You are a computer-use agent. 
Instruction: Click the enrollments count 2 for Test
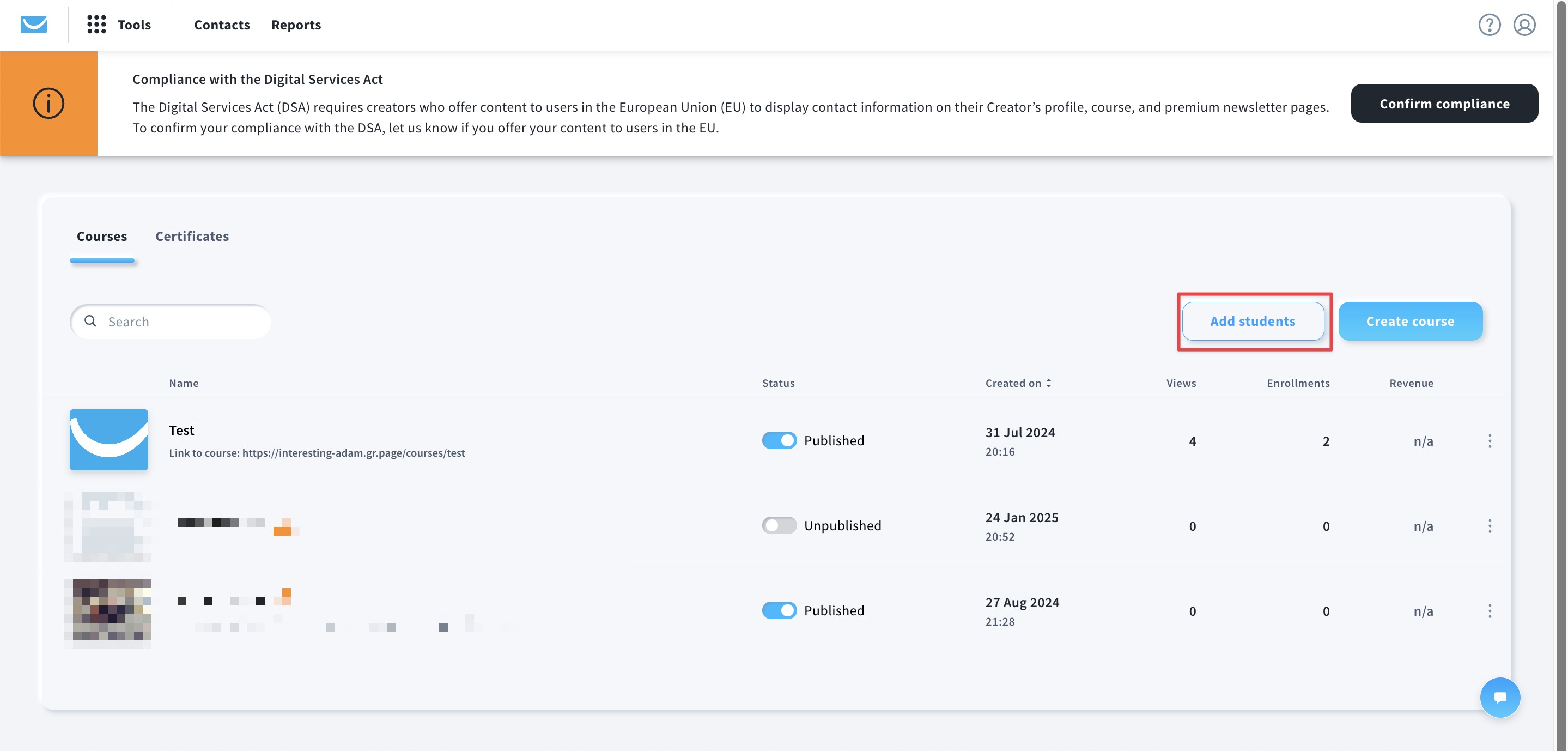click(1325, 441)
